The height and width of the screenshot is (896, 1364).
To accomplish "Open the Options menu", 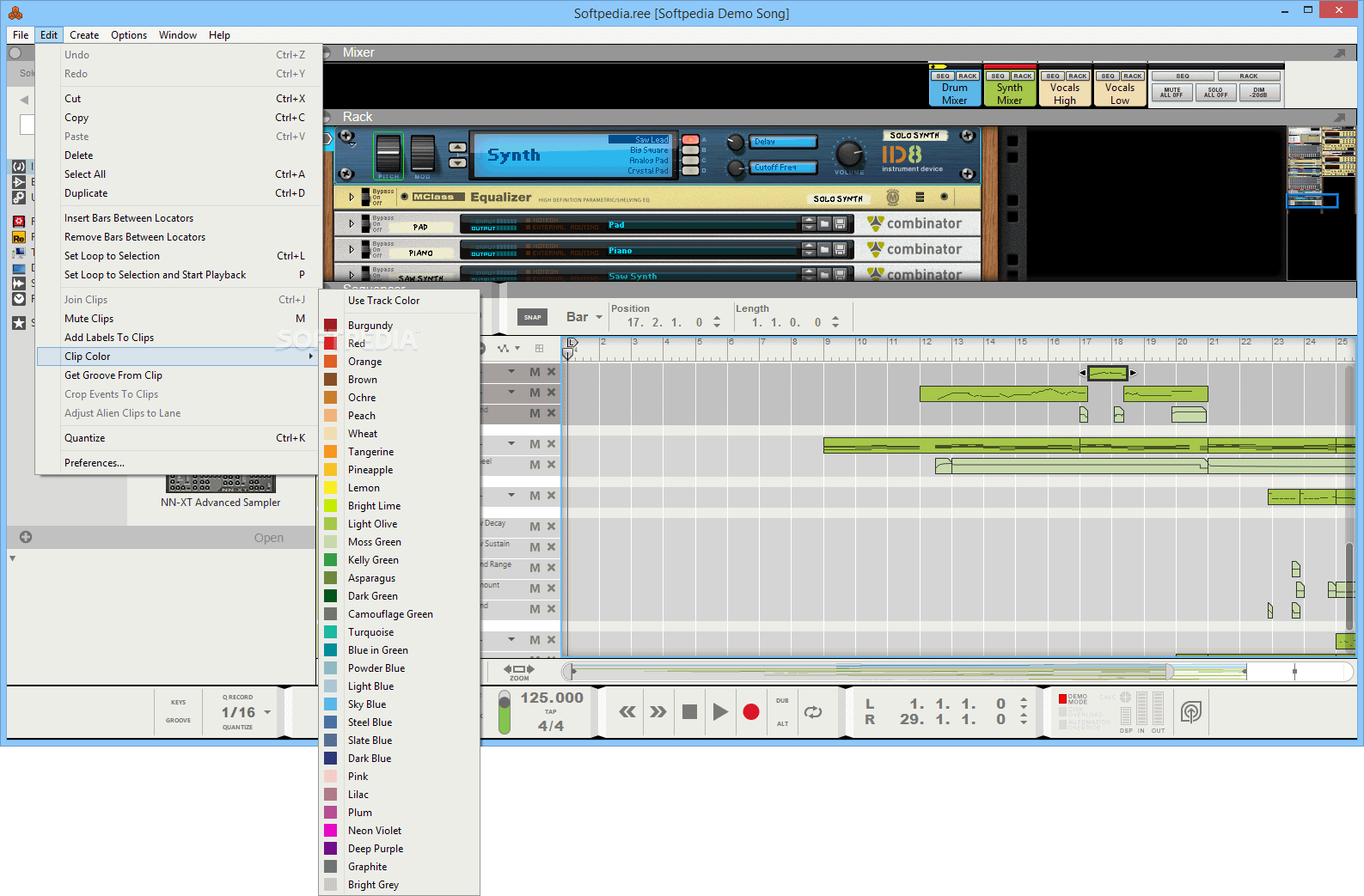I will pos(129,35).
